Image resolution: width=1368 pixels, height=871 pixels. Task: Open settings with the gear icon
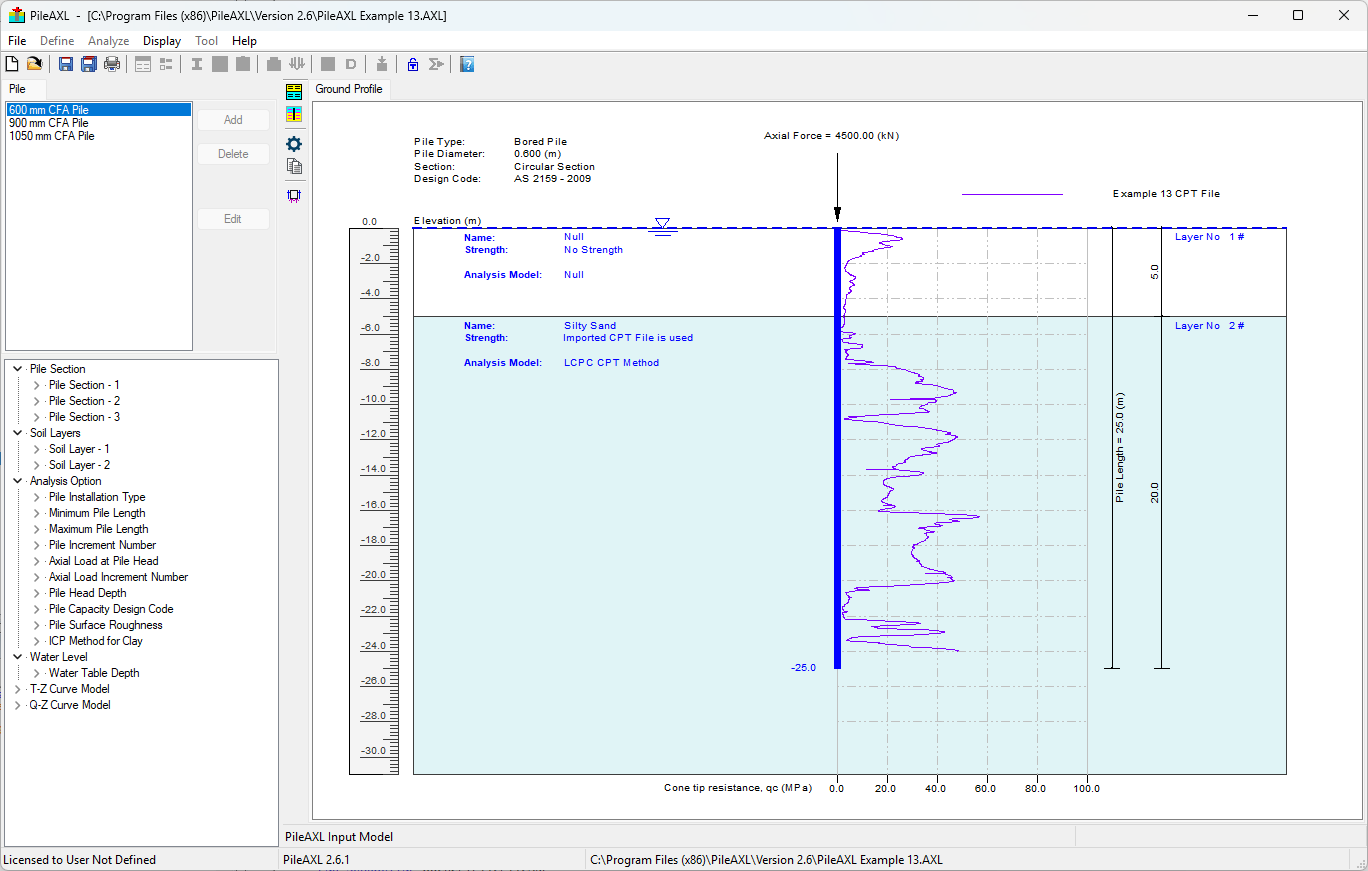[294, 144]
